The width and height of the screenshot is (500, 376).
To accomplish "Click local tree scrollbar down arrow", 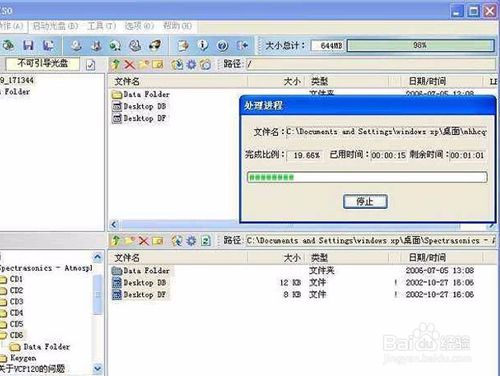I will coord(97,368).
